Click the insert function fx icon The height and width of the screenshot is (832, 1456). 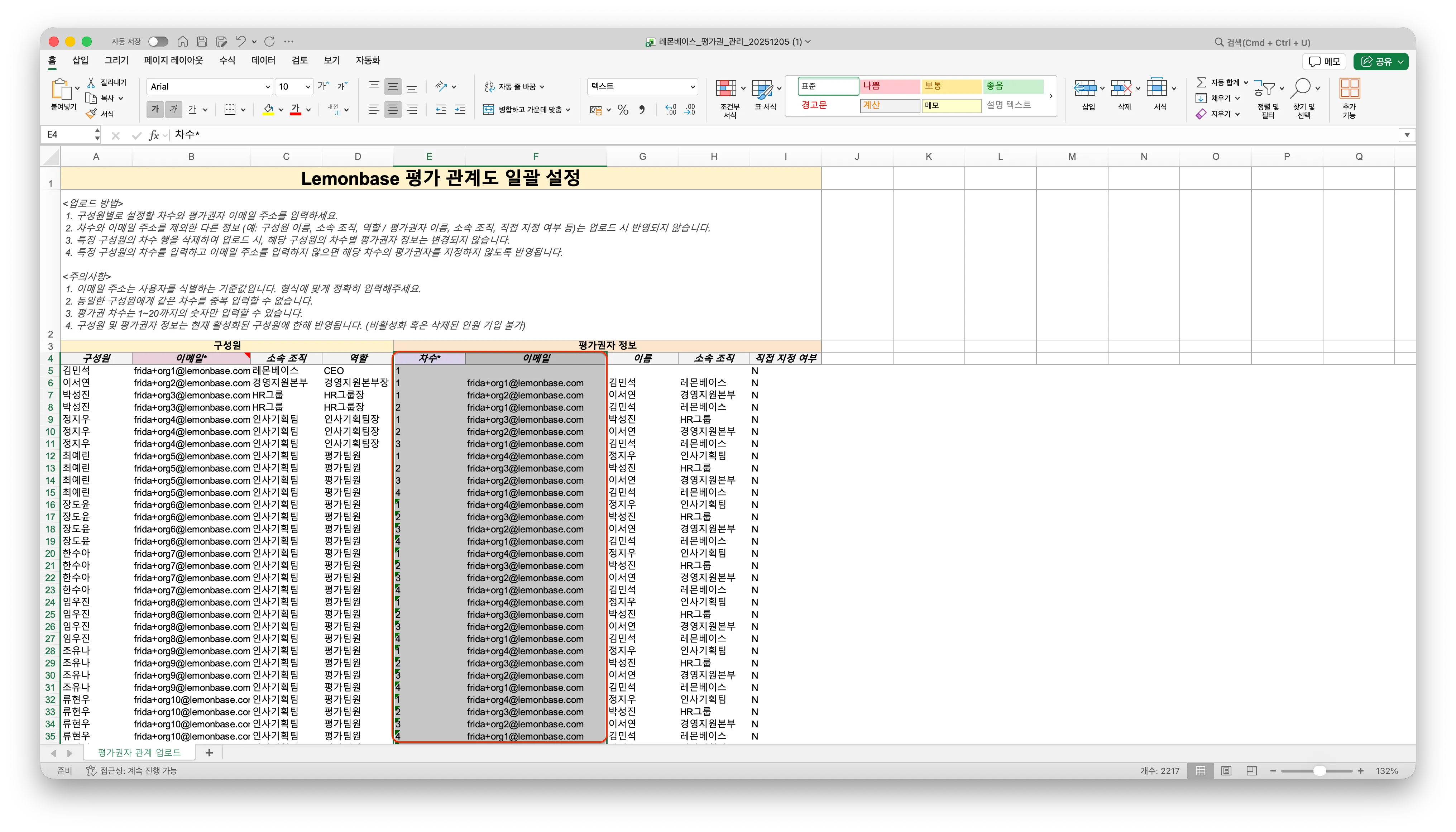click(x=154, y=135)
